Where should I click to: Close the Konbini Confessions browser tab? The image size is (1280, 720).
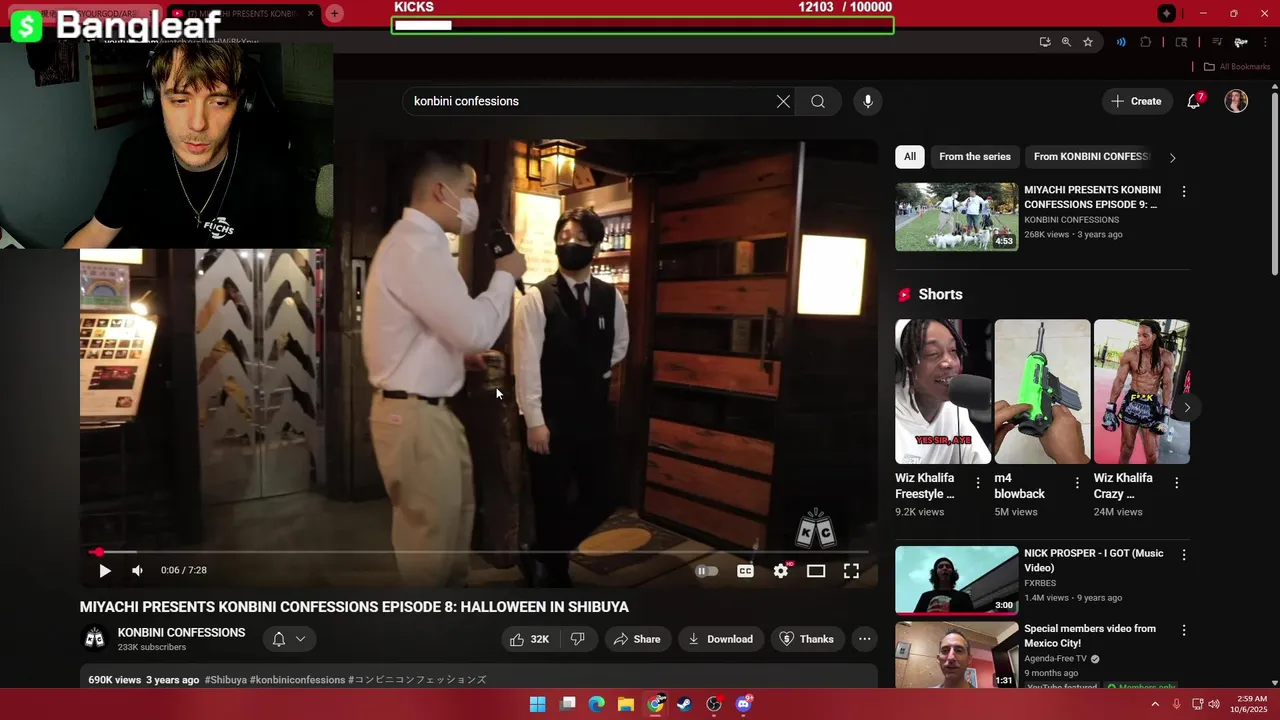tap(310, 13)
